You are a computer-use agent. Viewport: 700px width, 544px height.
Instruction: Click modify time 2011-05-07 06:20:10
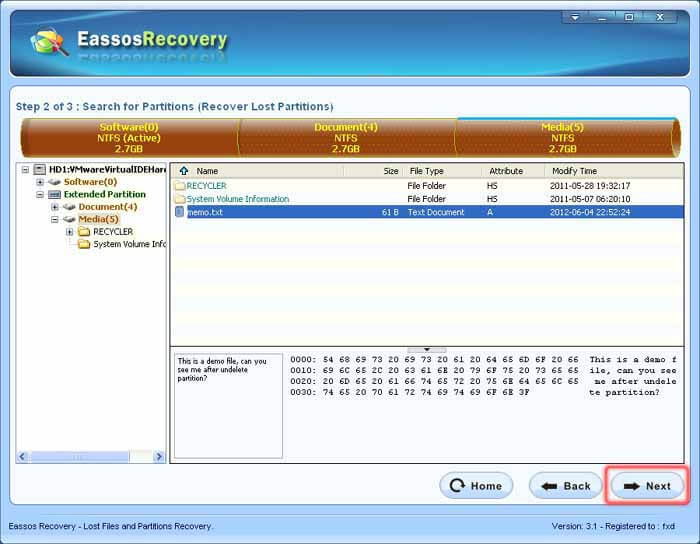click(590, 199)
